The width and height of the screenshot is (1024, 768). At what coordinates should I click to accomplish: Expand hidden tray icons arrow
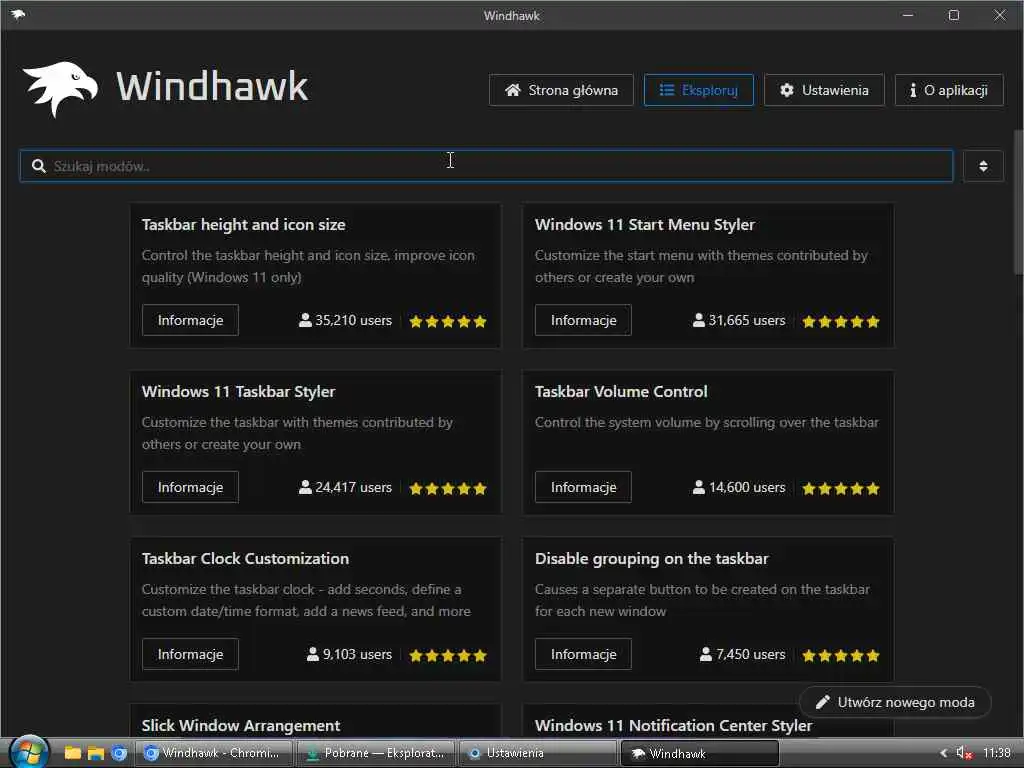tap(943, 753)
